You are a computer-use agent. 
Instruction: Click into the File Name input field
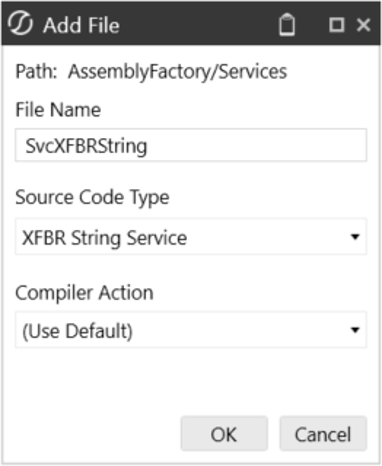click(191, 145)
